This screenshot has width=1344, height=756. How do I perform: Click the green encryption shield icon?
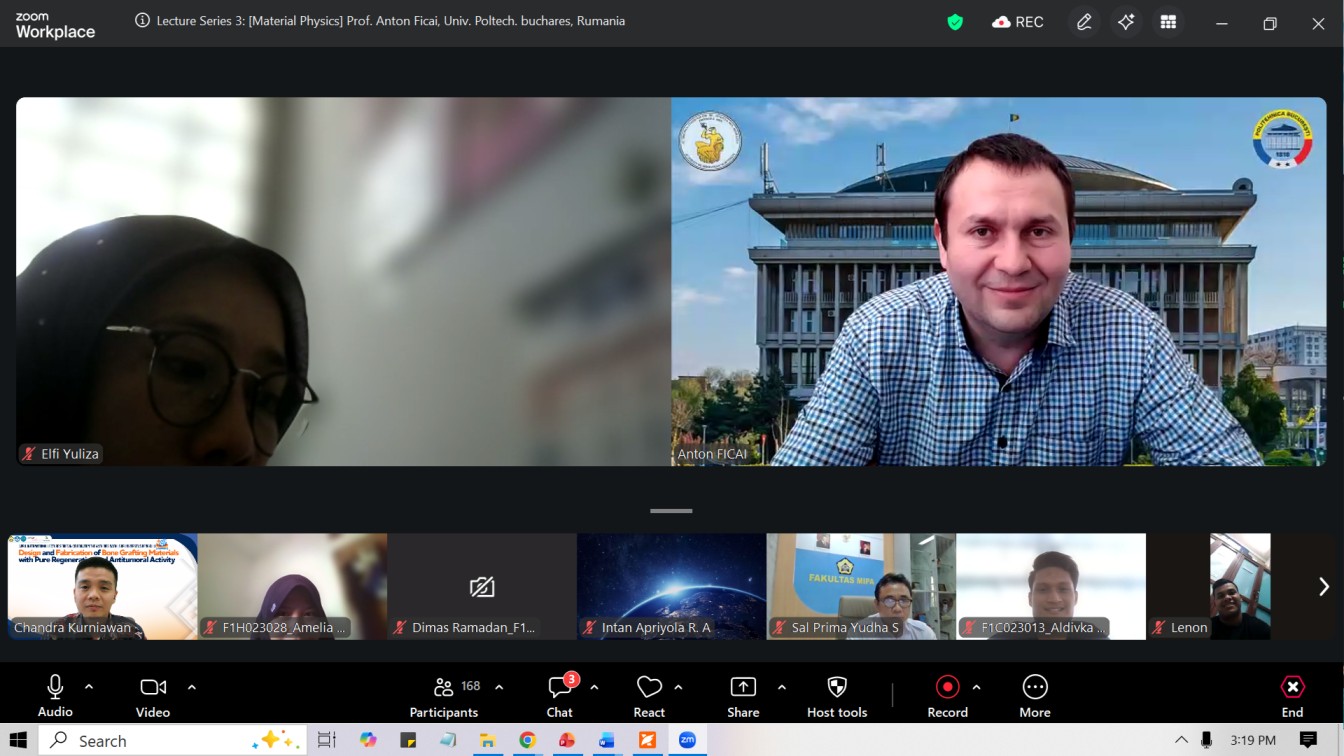coord(955,22)
